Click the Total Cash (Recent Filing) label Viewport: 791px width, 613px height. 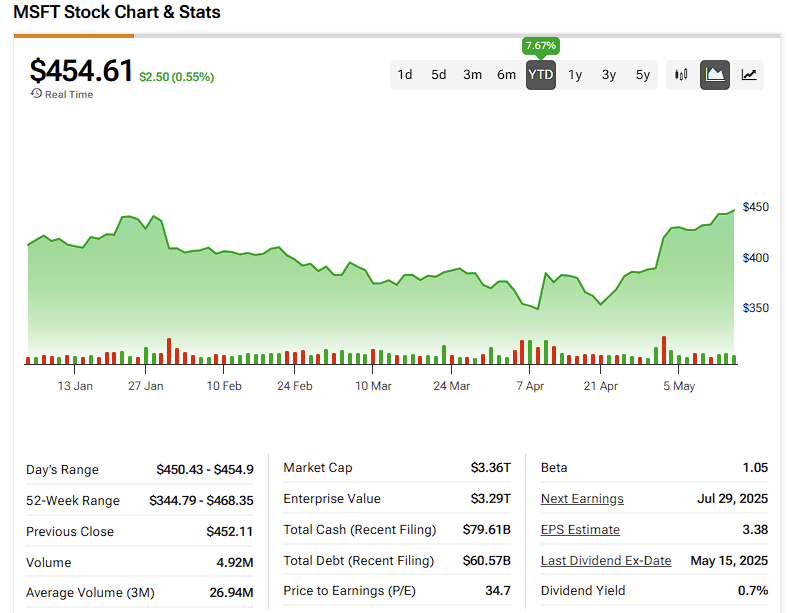point(360,529)
